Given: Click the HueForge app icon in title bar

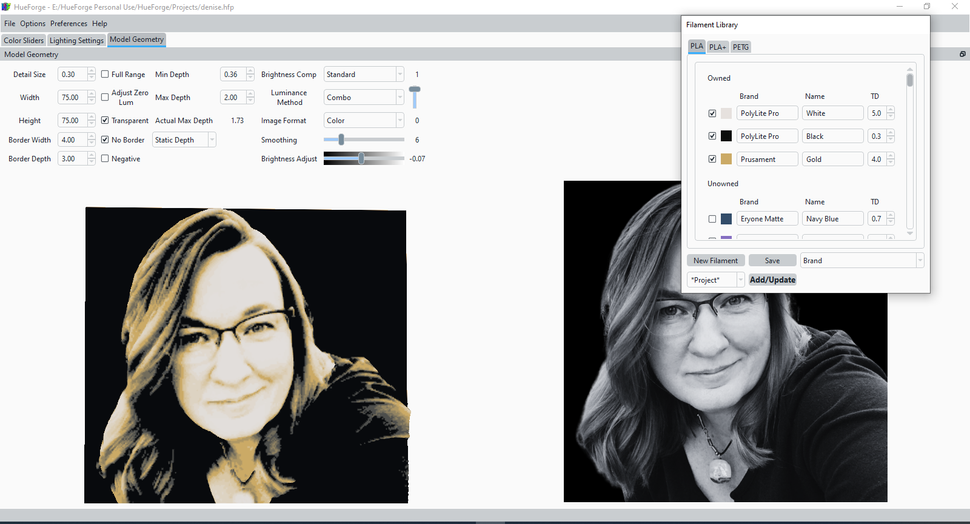Looking at the screenshot, I should point(6,7).
